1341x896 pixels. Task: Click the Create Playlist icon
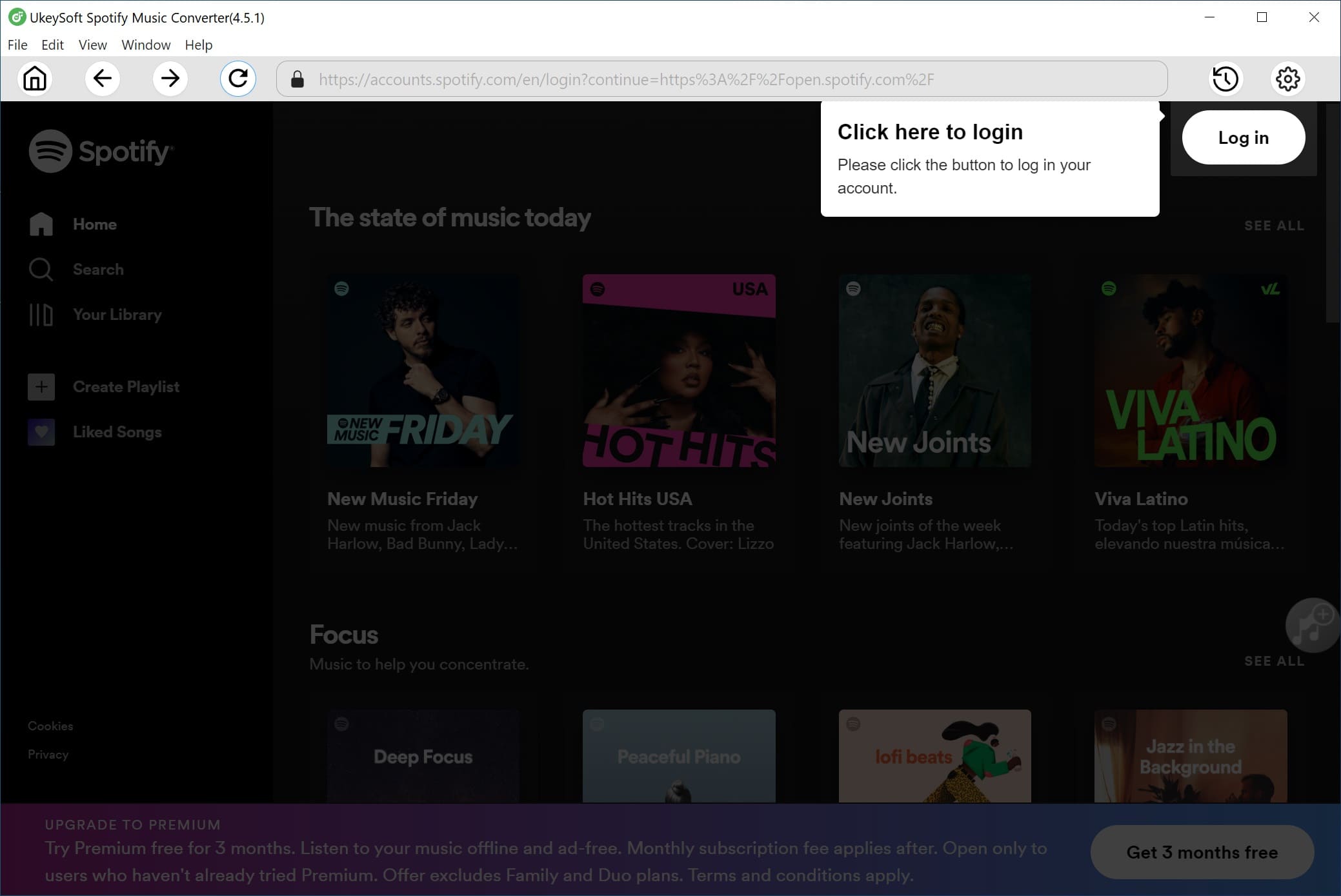click(x=40, y=387)
